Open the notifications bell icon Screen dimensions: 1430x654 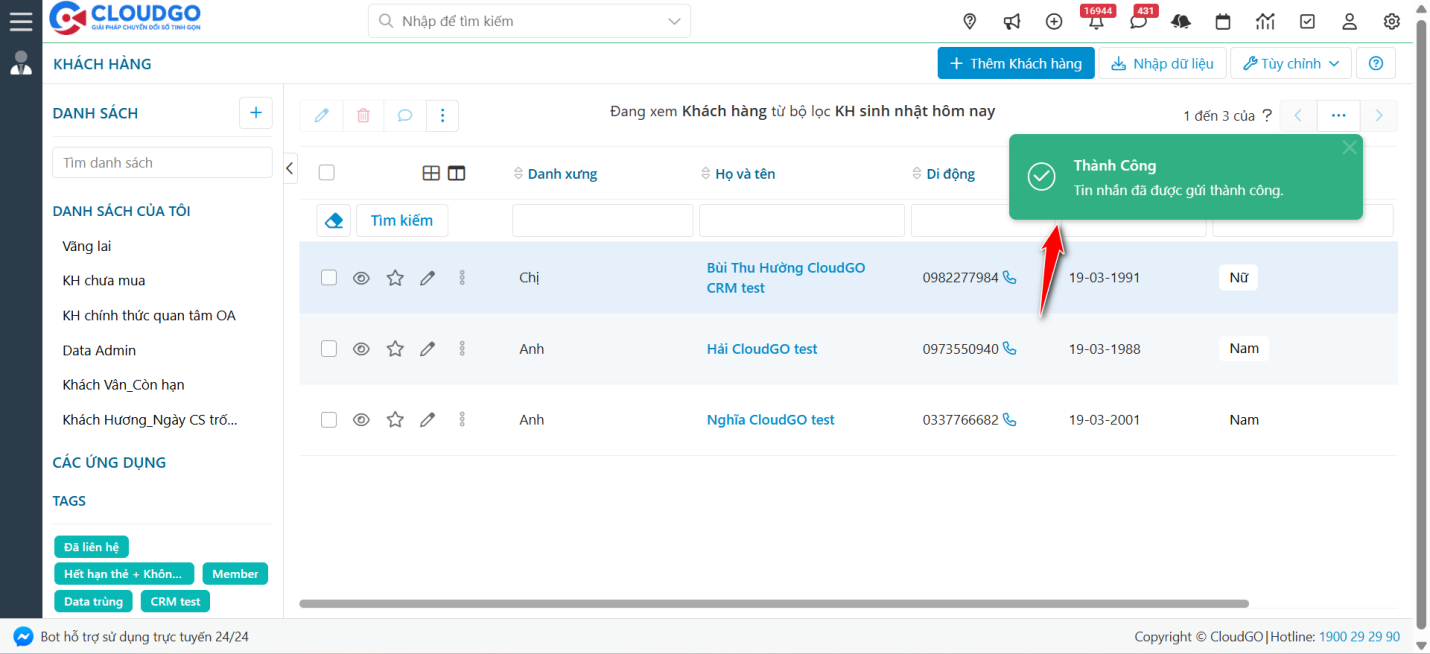1096,20
